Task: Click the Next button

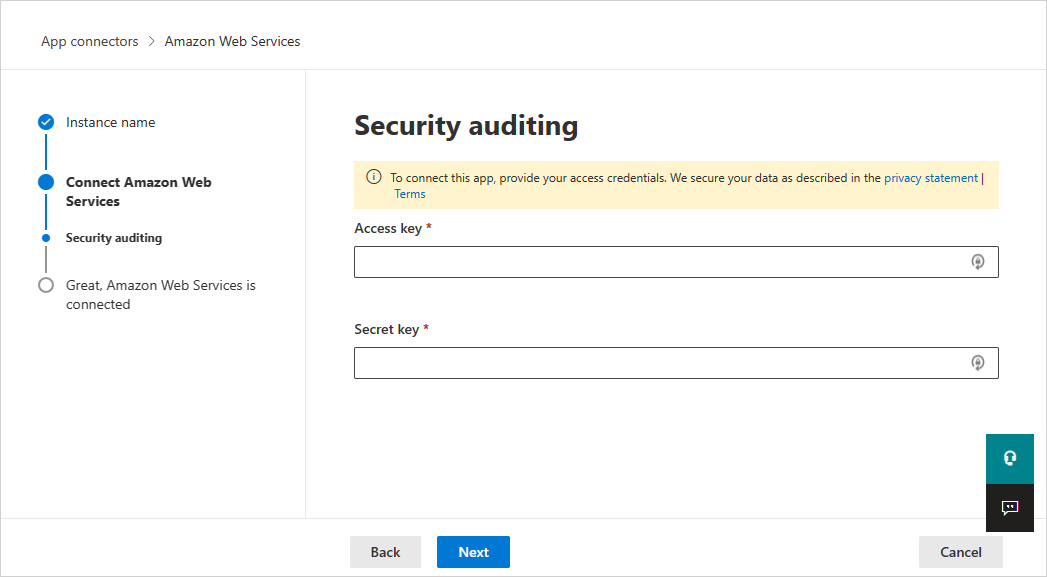Action: (473, 551)
